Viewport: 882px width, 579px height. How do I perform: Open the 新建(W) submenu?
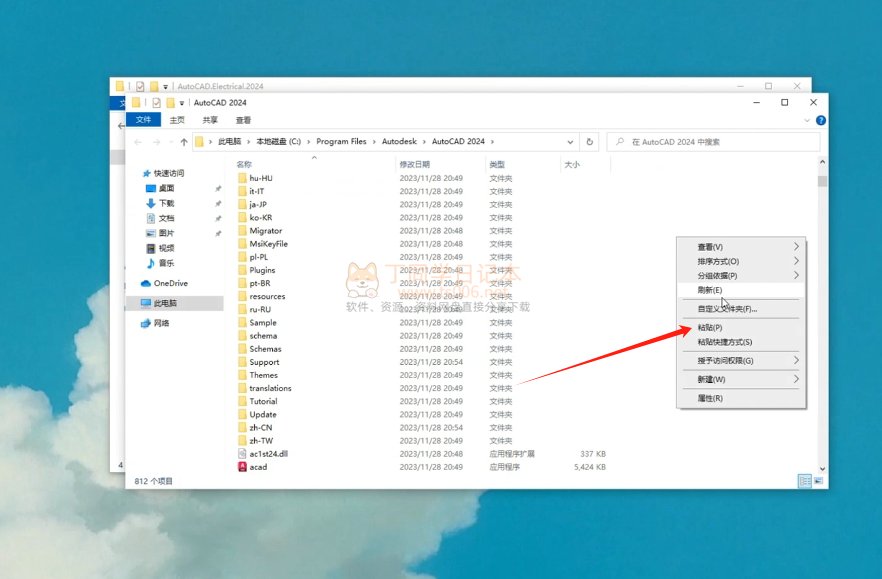pos(741,379)
